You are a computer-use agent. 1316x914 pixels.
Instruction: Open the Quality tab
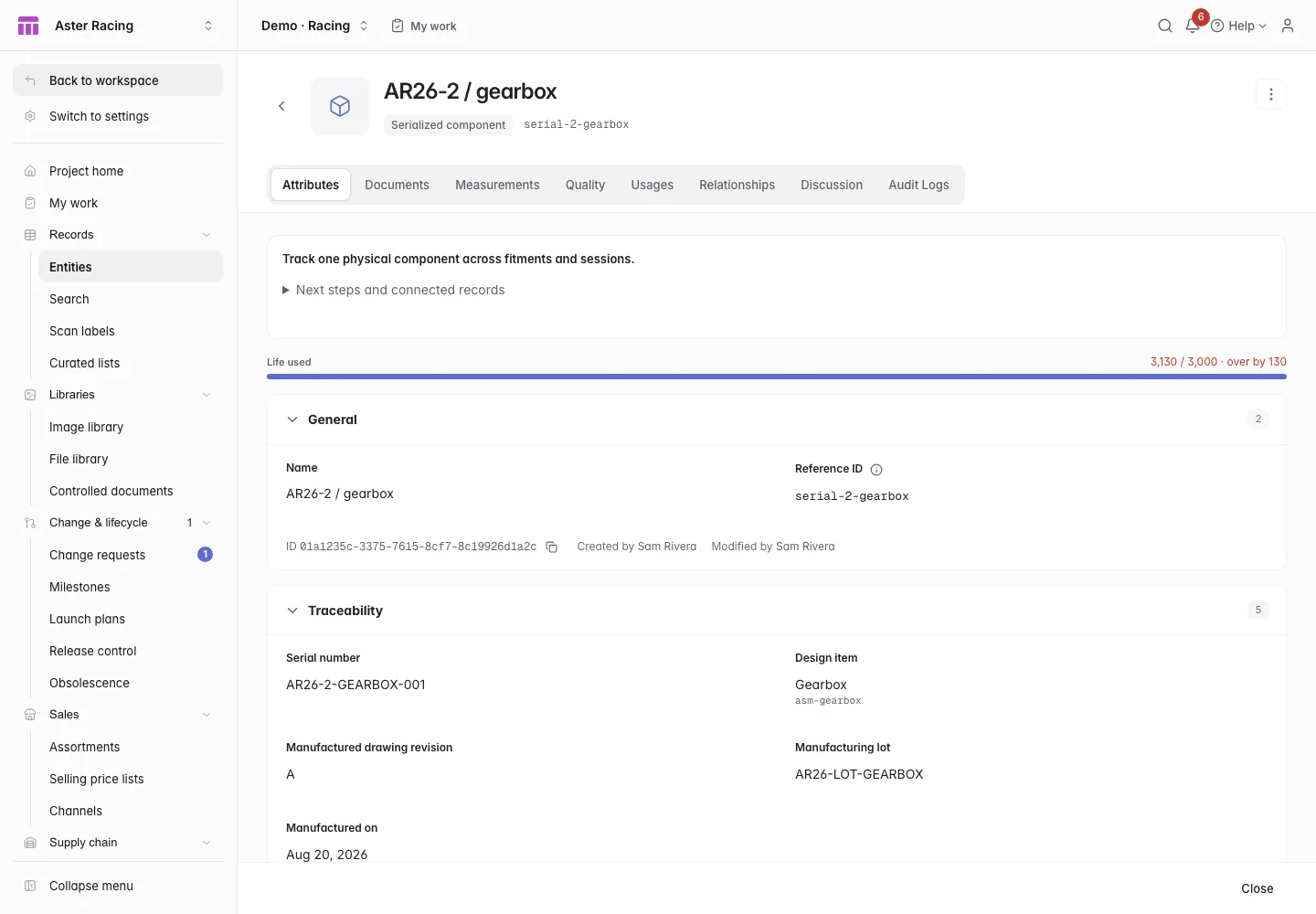pos(585,185)
